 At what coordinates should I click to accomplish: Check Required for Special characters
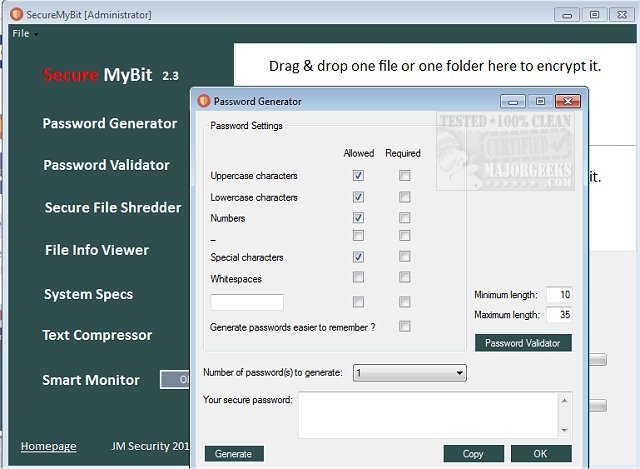[404, 256]
